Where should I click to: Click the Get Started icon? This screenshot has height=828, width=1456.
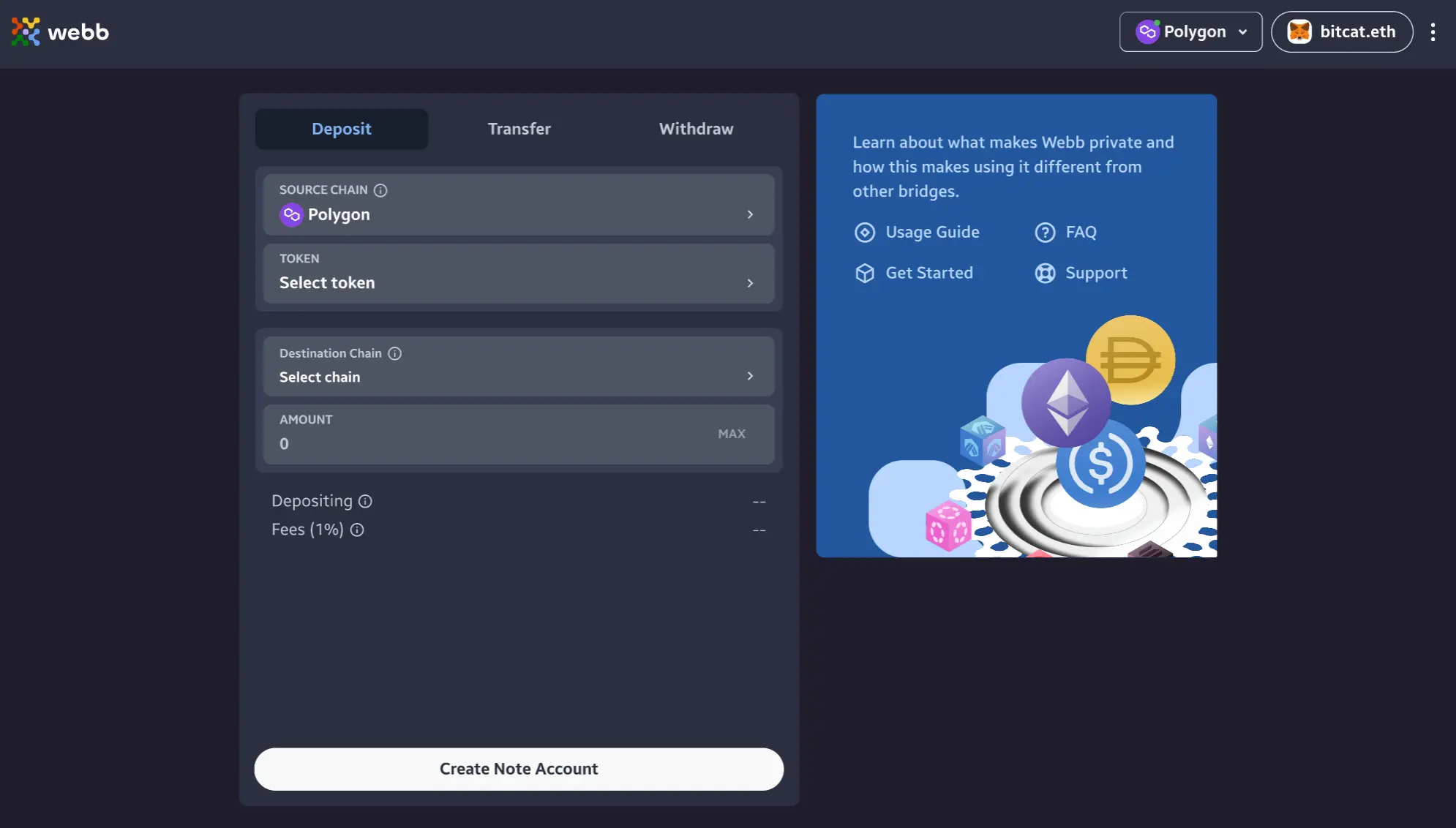[864, 273]
